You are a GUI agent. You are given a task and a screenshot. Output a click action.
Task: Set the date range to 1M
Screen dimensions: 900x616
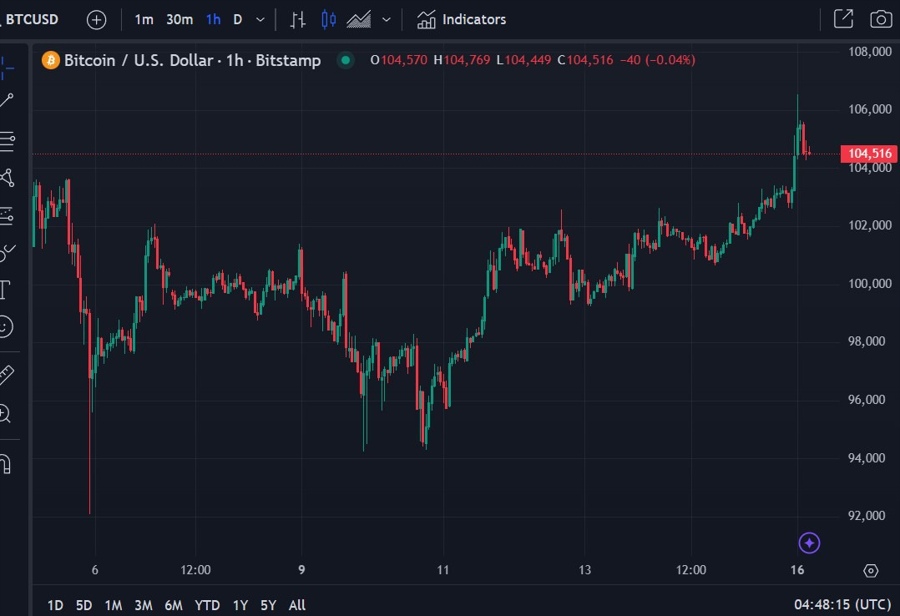(x=114, y=605)
